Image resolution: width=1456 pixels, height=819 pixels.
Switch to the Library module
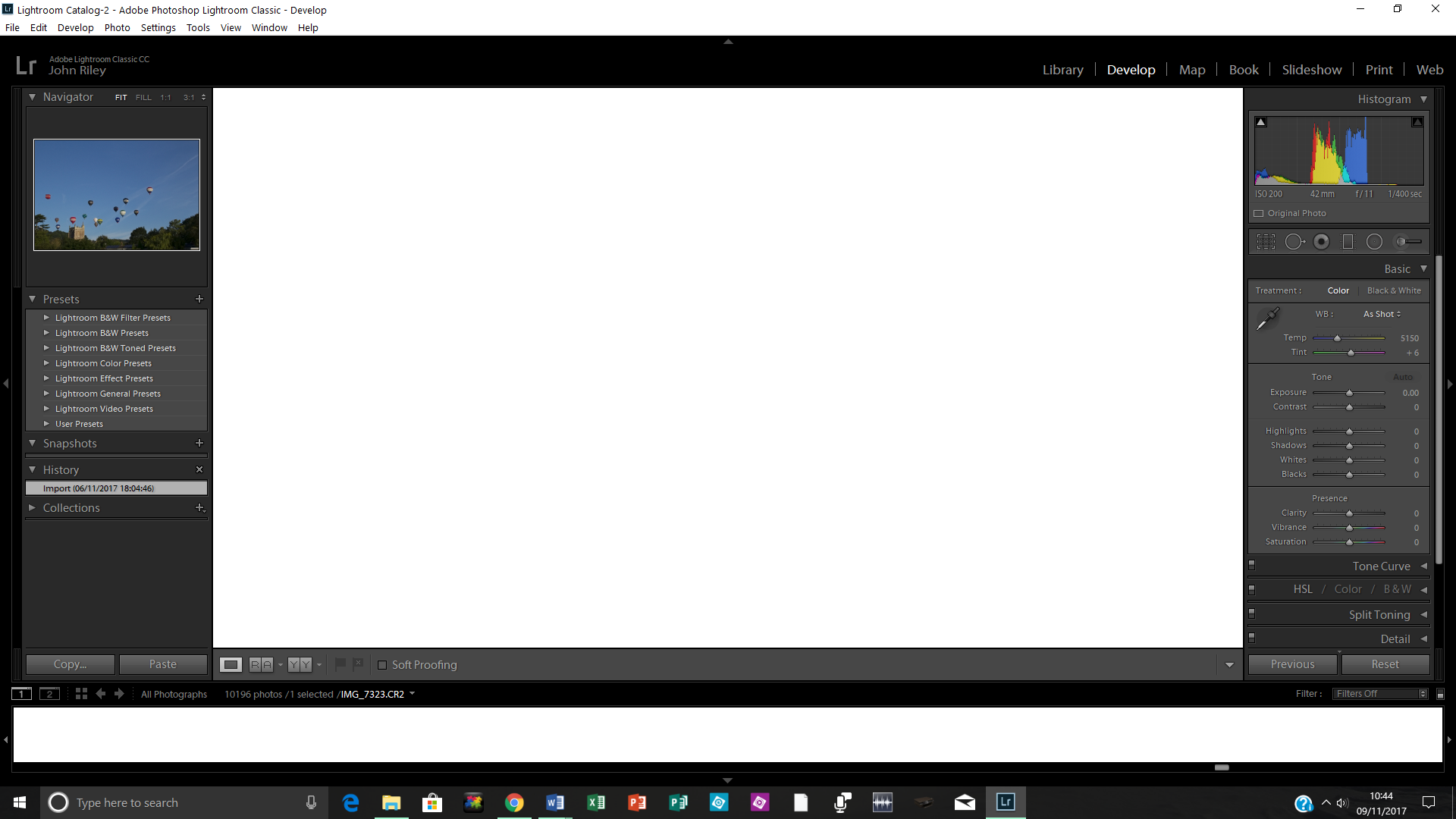[1062, 70]
